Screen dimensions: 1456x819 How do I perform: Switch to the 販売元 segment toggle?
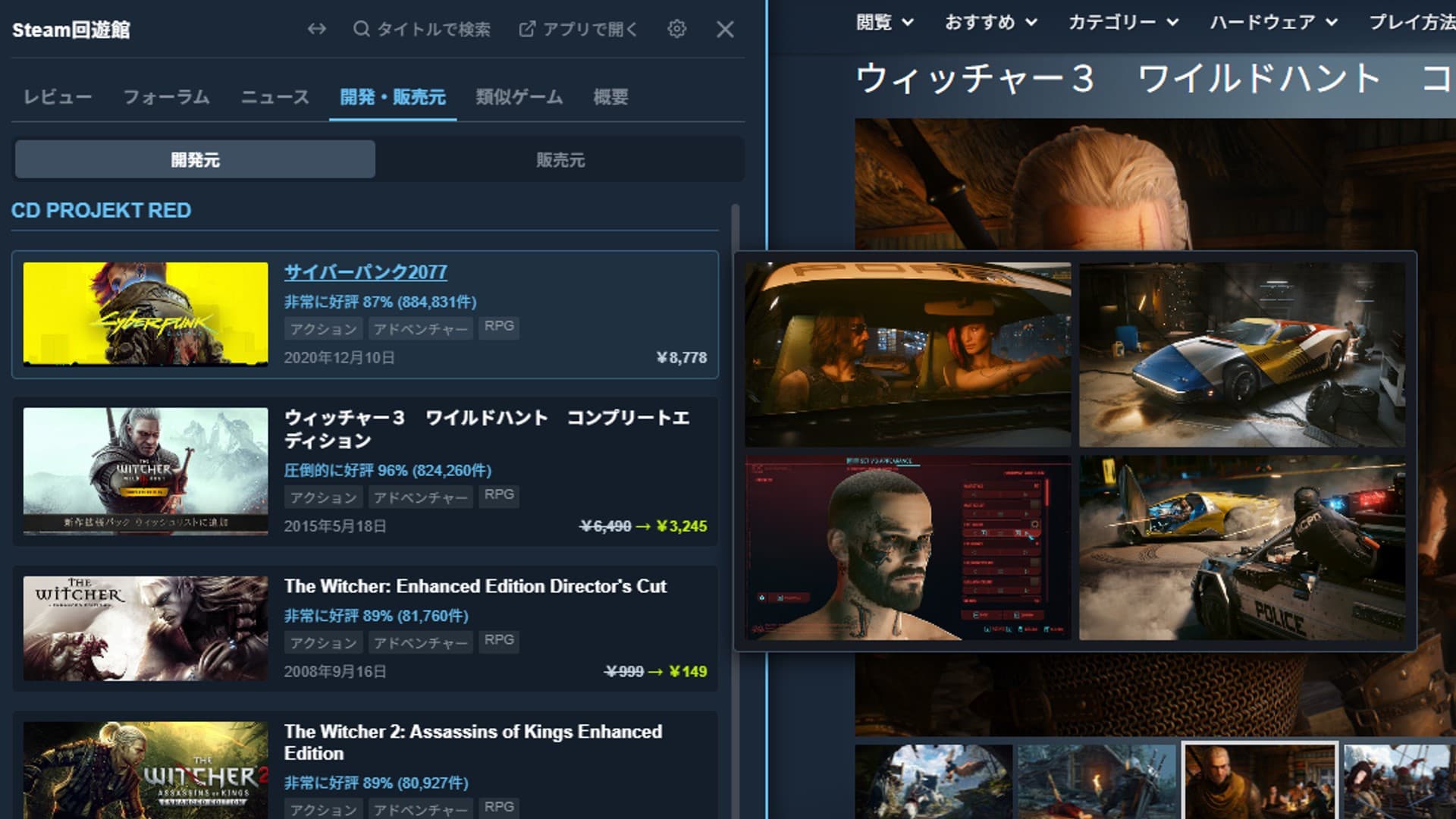[x=560, y=159]
